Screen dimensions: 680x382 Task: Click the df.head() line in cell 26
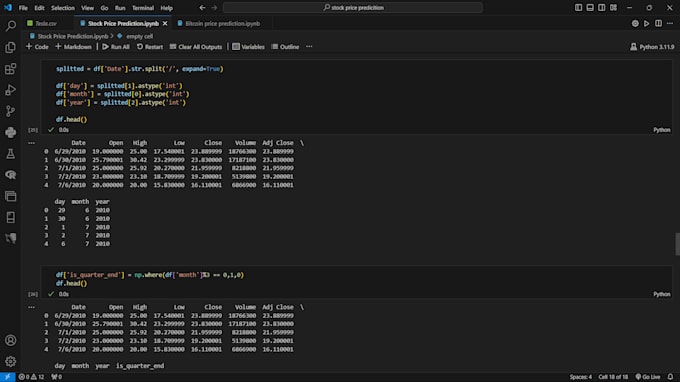point(71,283)
